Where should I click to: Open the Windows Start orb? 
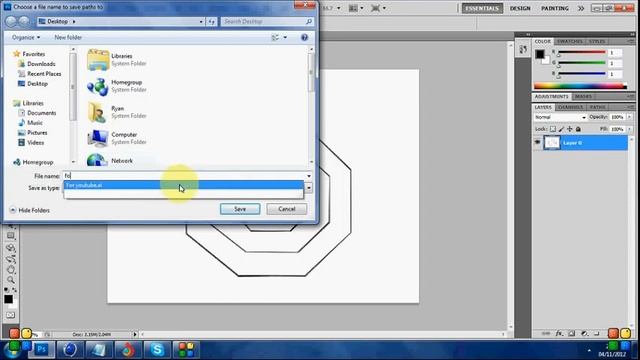12,350
